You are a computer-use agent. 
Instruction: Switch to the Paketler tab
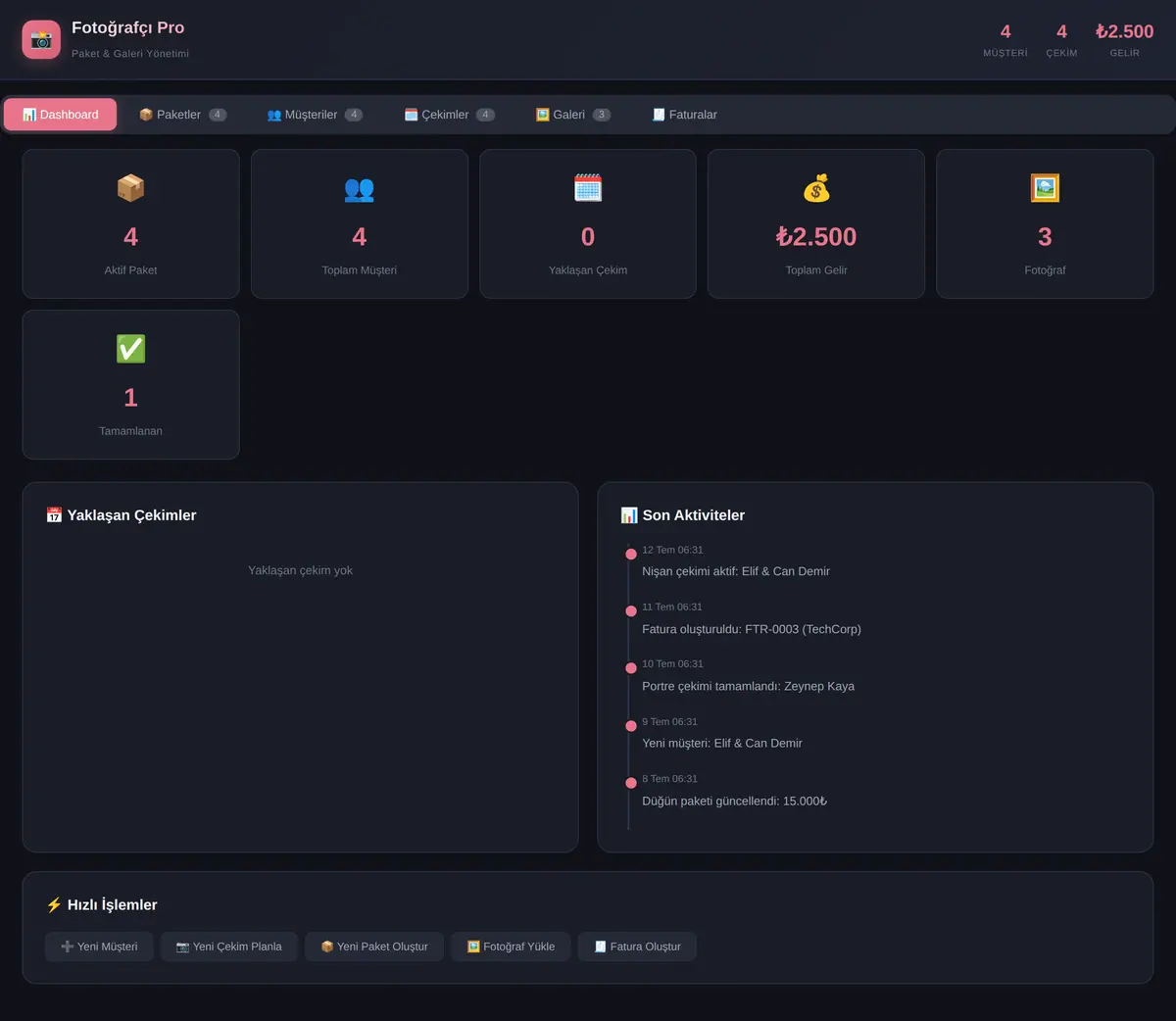pyautogui.click(x=183, y=115)
